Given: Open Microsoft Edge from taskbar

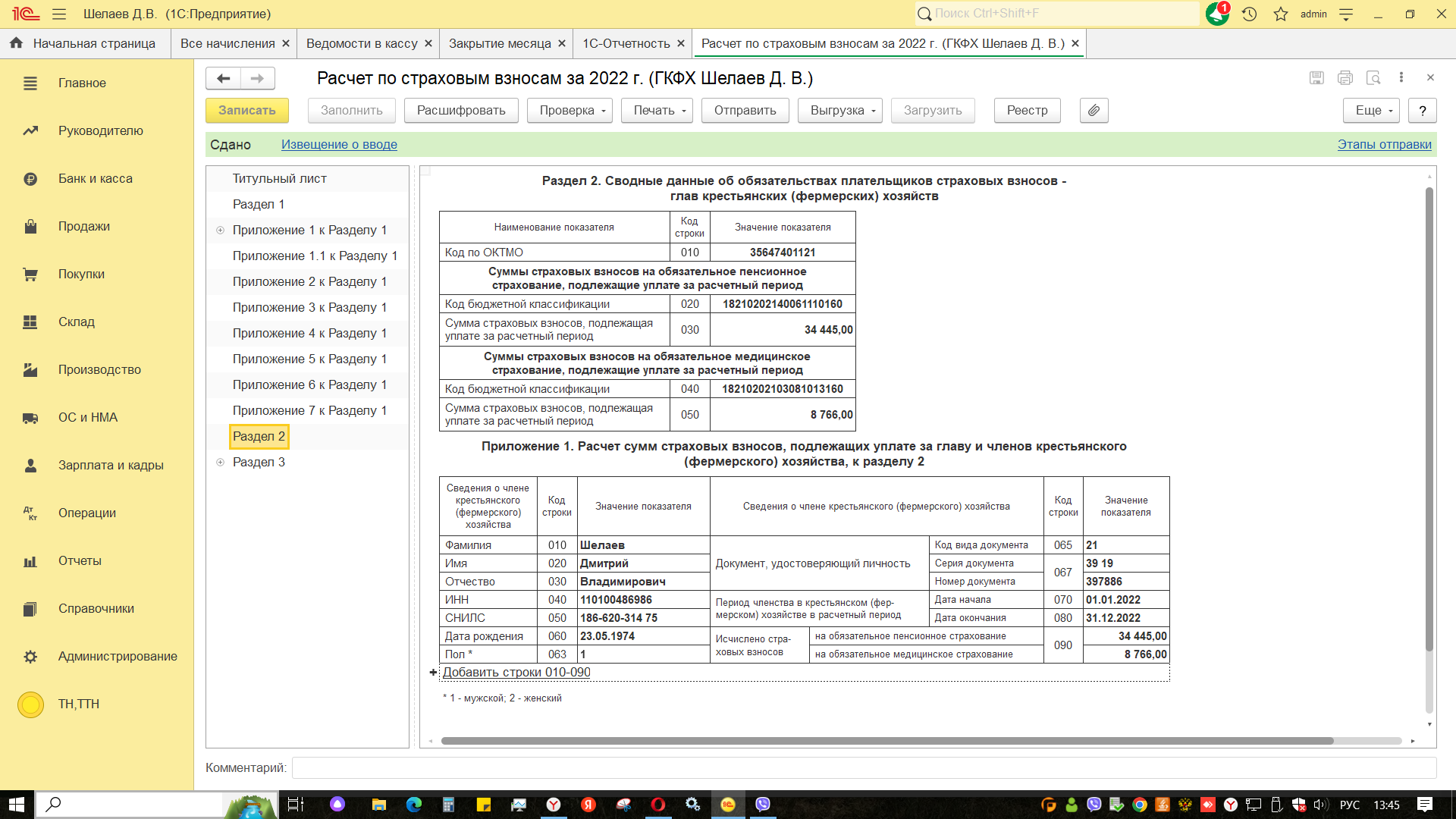Looking at the screenshot, I should [414, 805].
